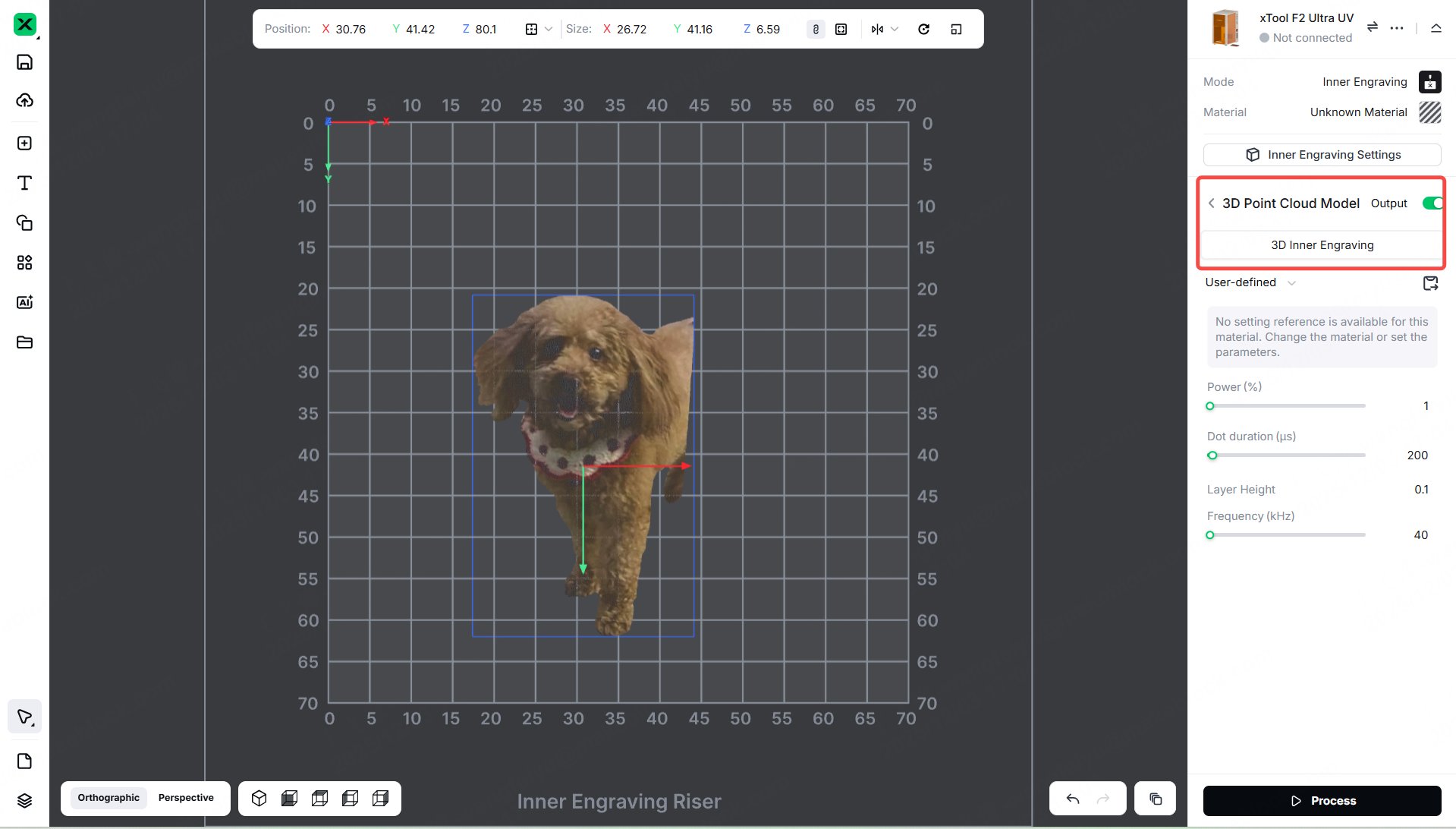
Task: Switch to Perspective view
Action: coord(186,798)
